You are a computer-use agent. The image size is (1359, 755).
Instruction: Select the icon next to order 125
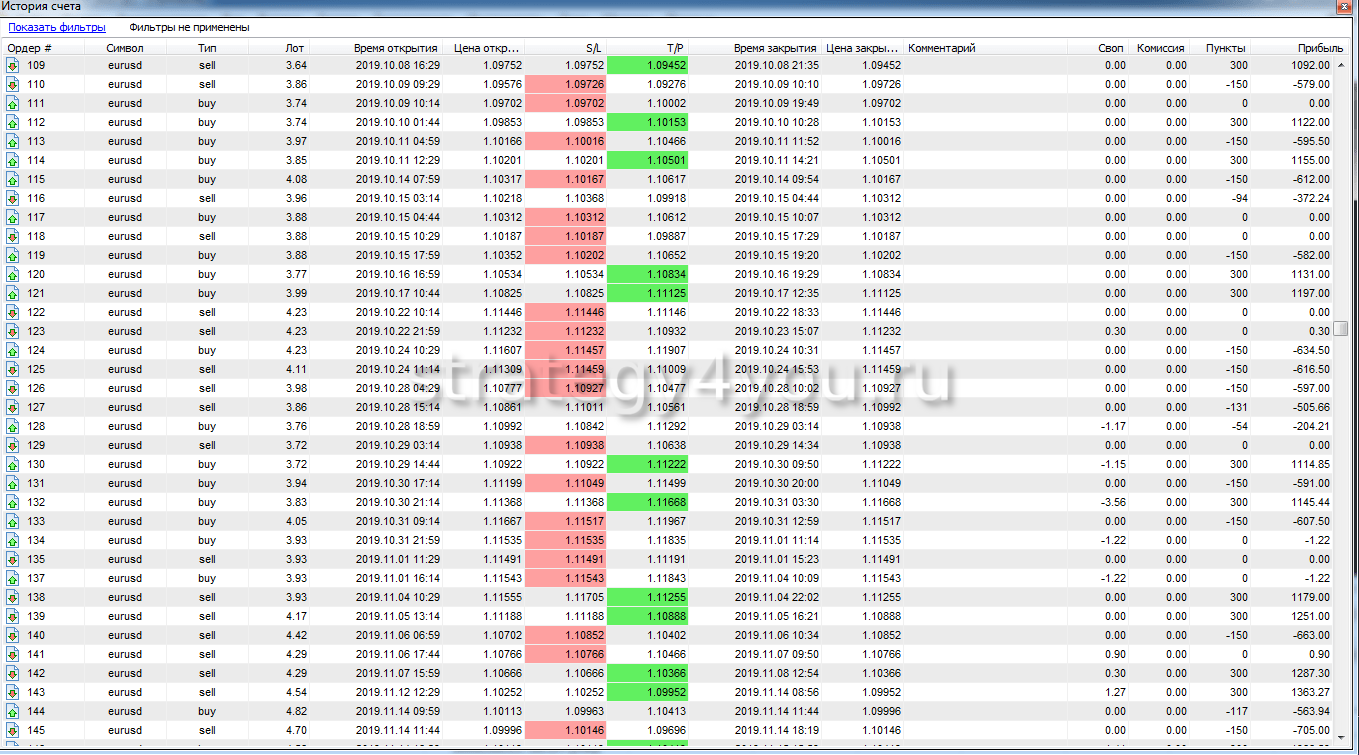coord(13,369)
